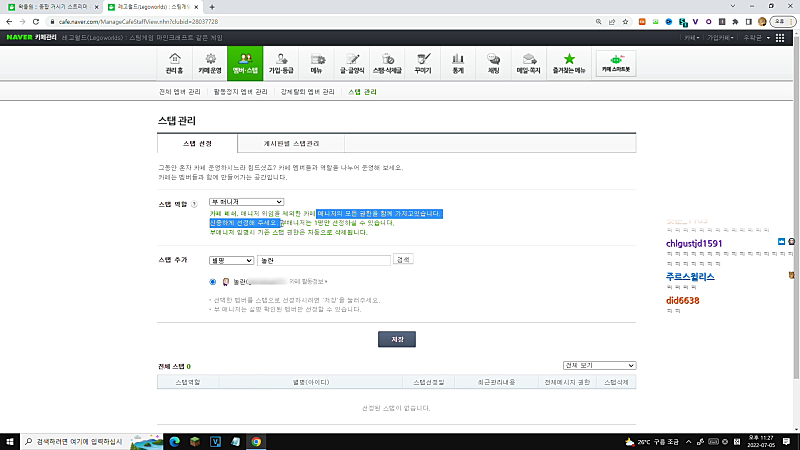
Task: Open the 스탭 역할 role dropdown
Action: (246, 202)
